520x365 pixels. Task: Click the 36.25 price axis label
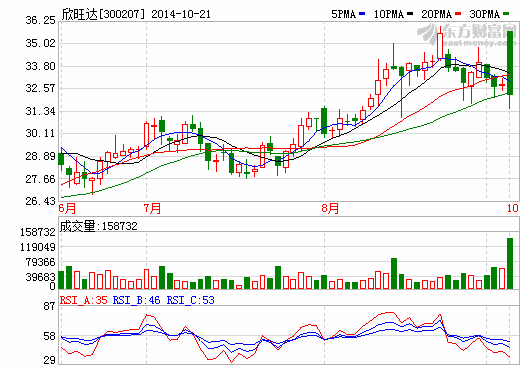pyautogui.click(x=40, y=20)
